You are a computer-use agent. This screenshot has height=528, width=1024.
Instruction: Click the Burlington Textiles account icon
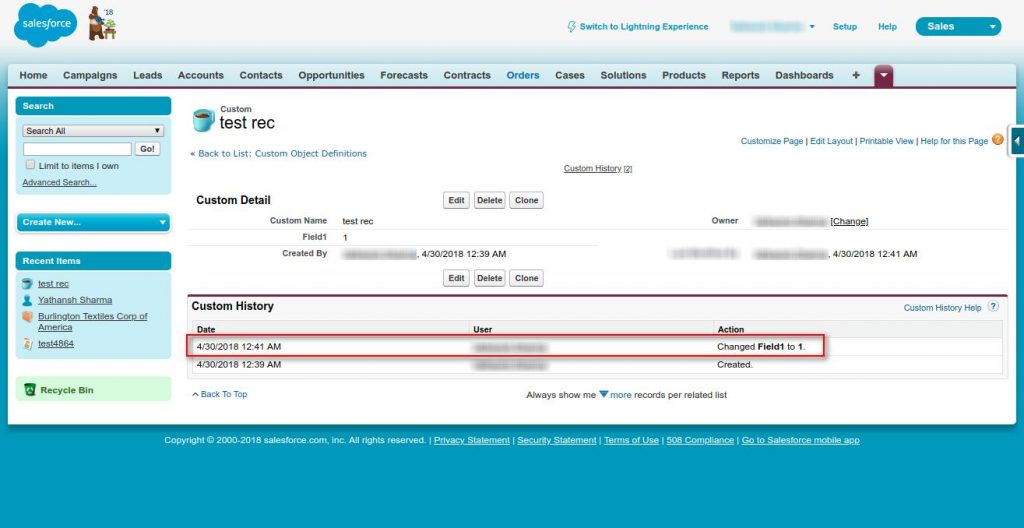[x=27, y=317]
